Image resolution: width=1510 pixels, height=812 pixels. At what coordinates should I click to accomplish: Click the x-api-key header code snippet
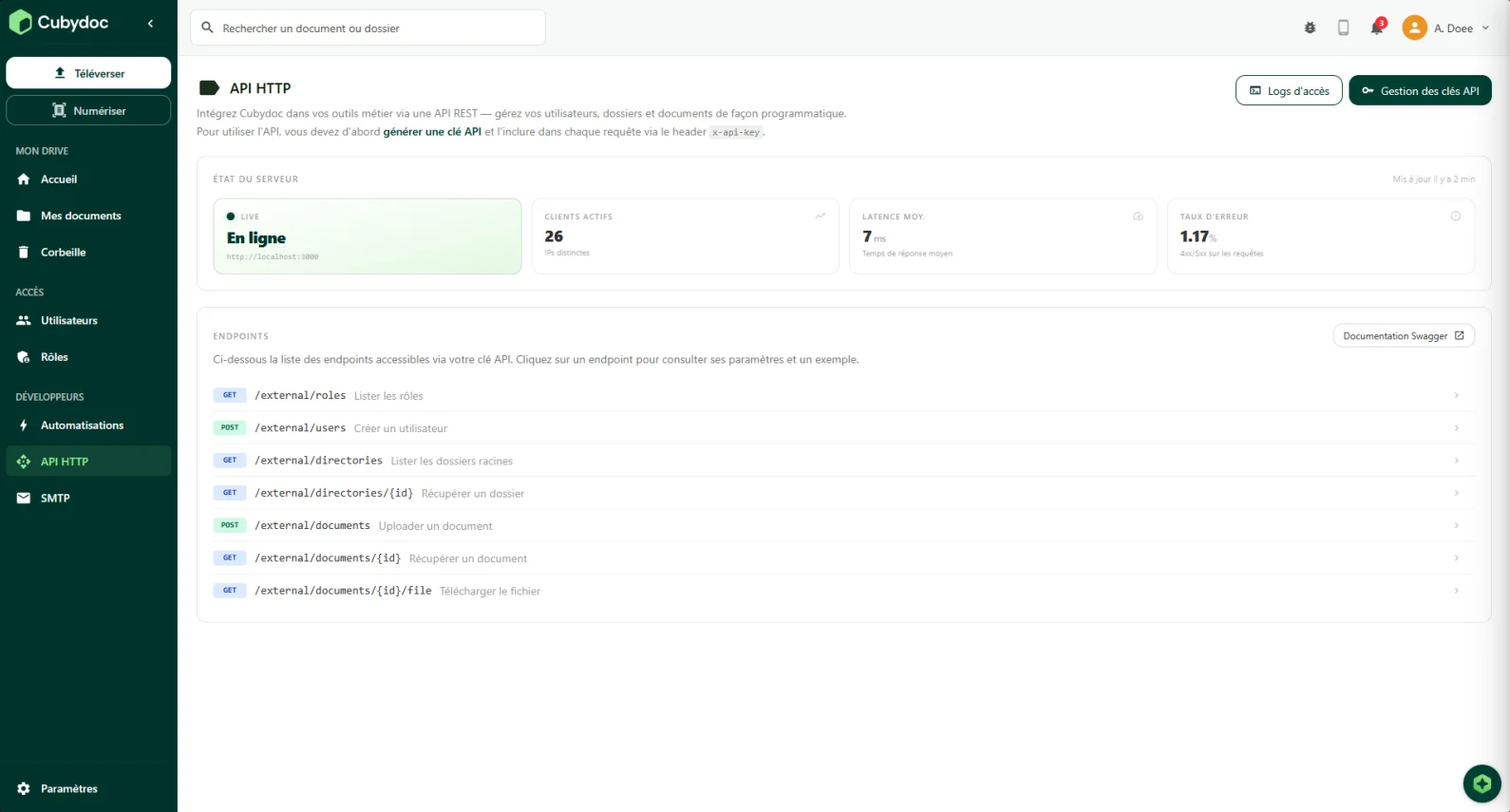coord(737,132)
